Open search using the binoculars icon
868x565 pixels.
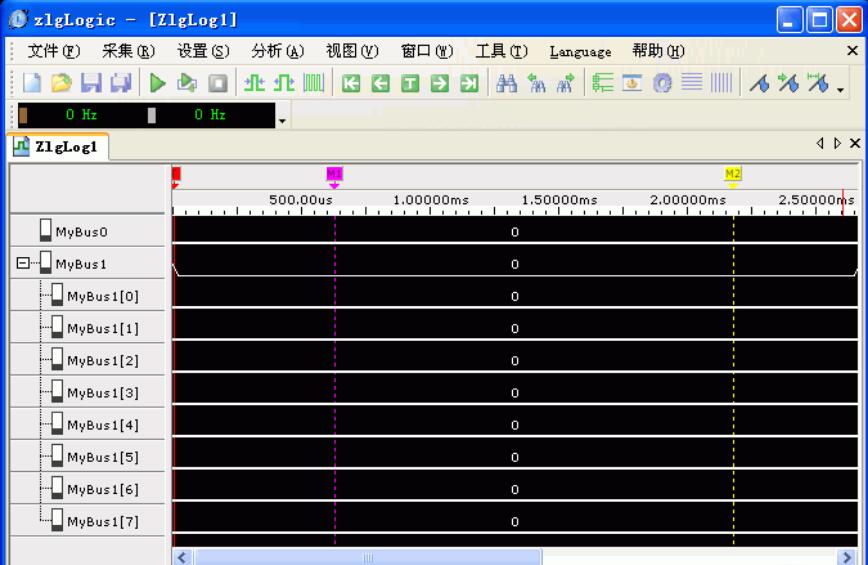coord(507,83)
